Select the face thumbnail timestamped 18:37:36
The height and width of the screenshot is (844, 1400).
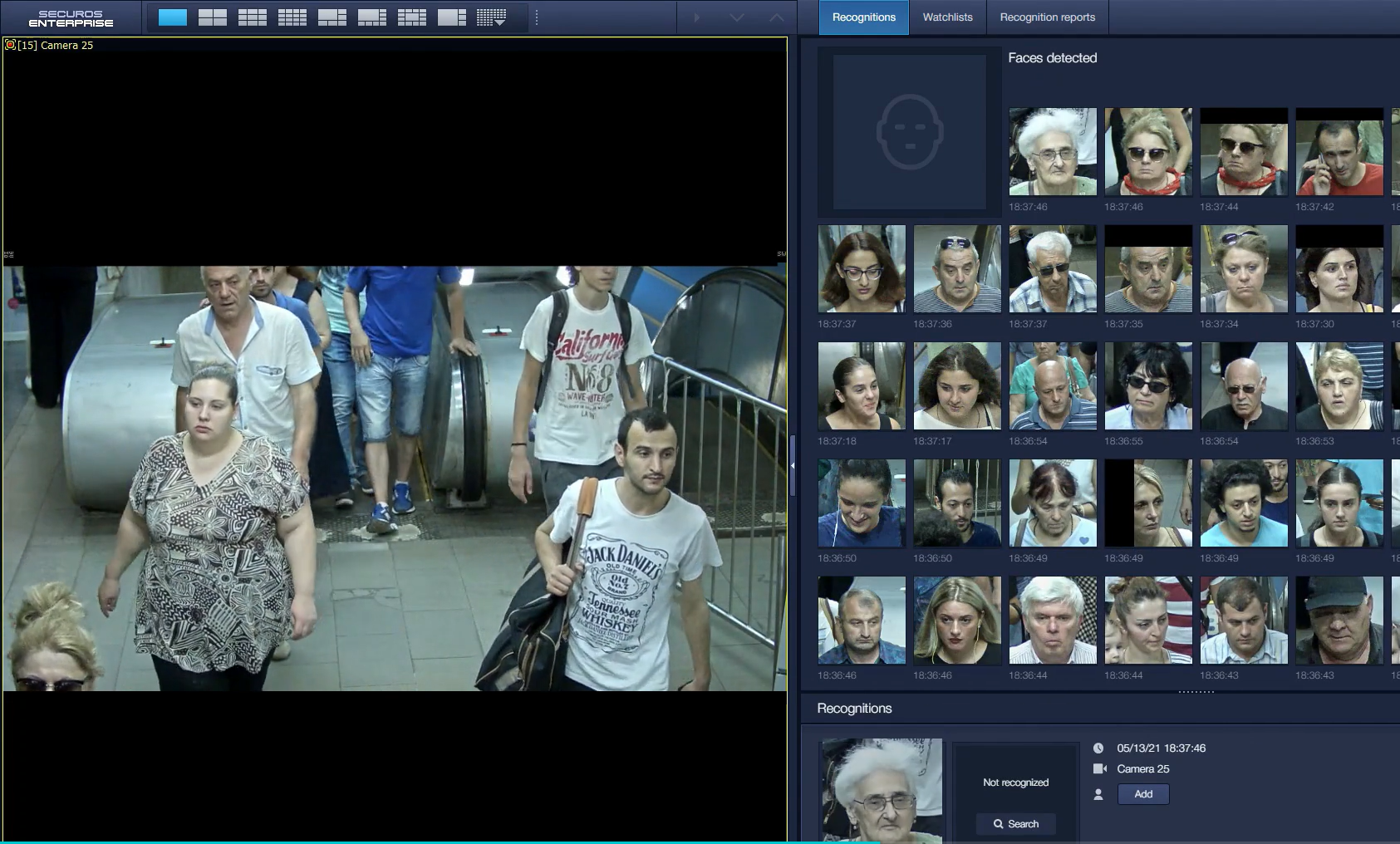point(957,268)
